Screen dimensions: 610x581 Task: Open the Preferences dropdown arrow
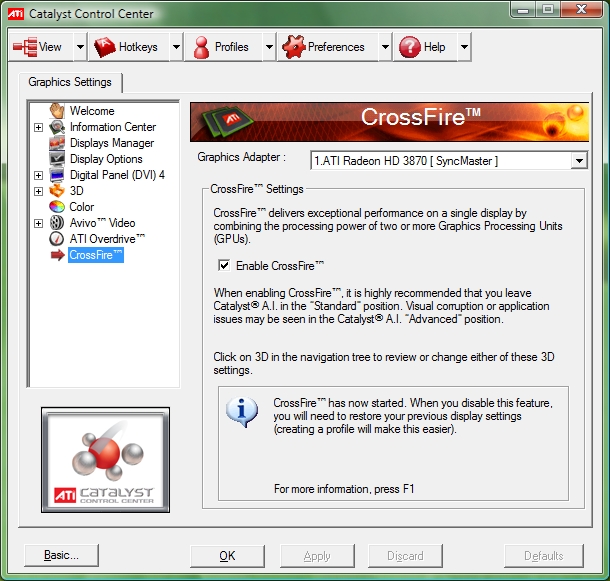385,47
